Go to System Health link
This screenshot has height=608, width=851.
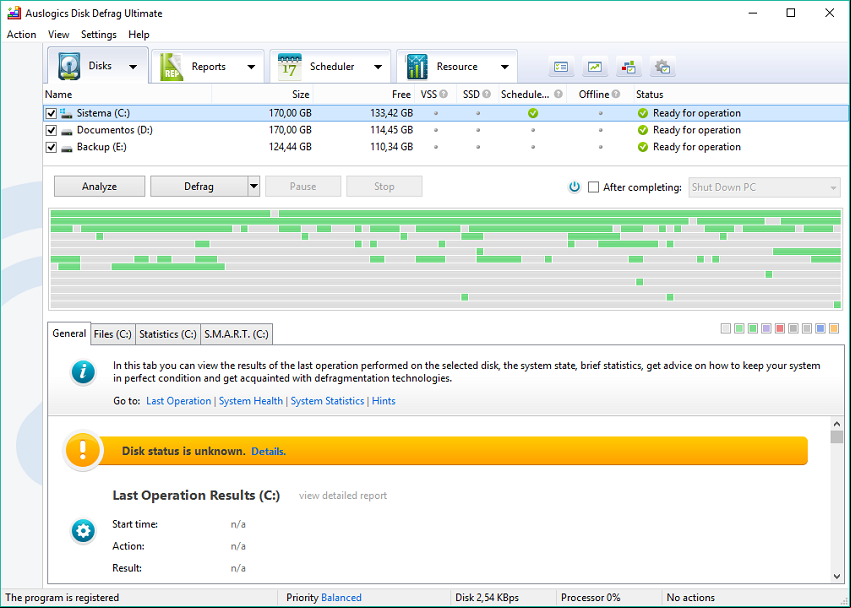click(x=251, y=401)
